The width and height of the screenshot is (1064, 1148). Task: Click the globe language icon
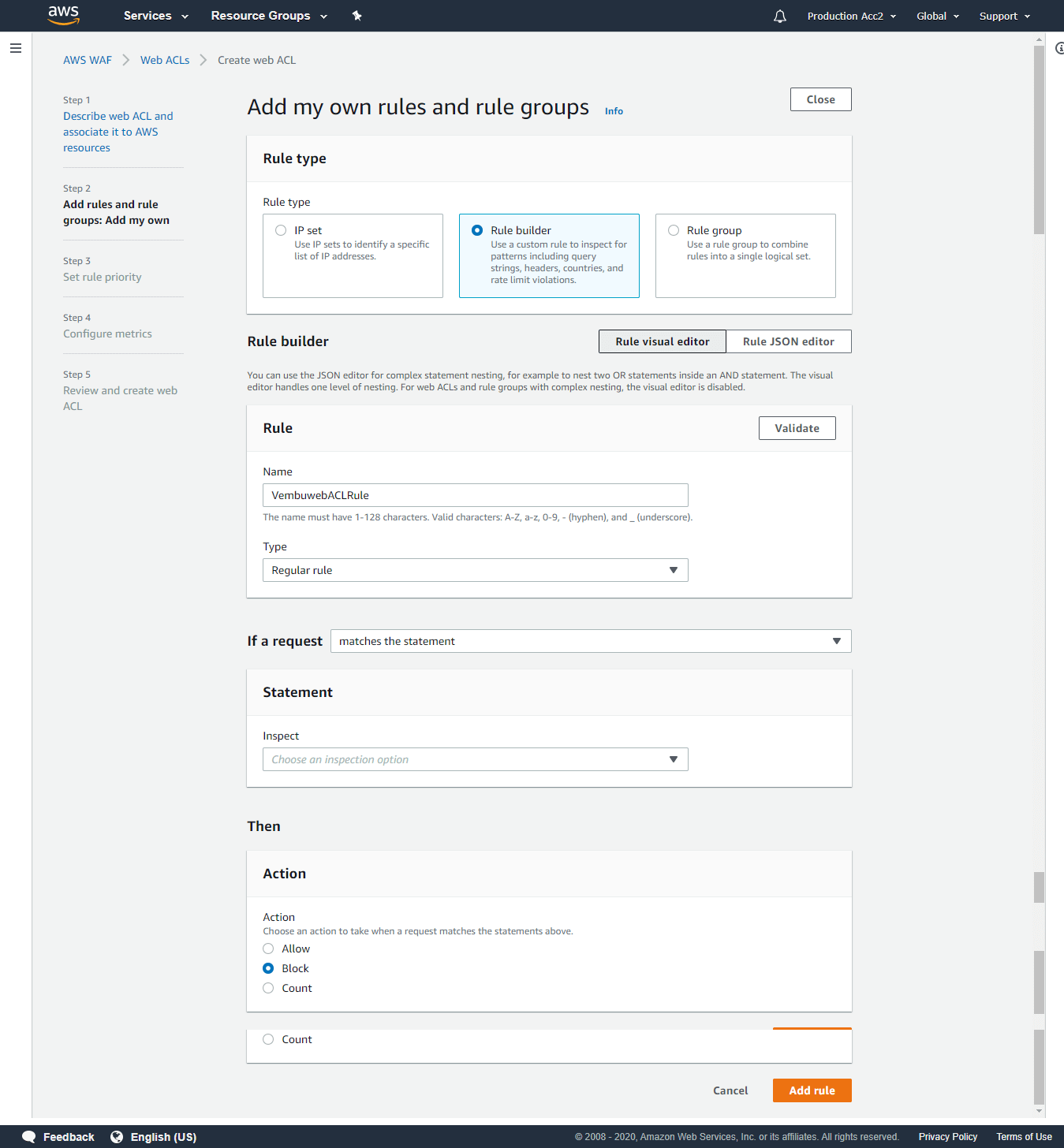tap(117, 1136)
